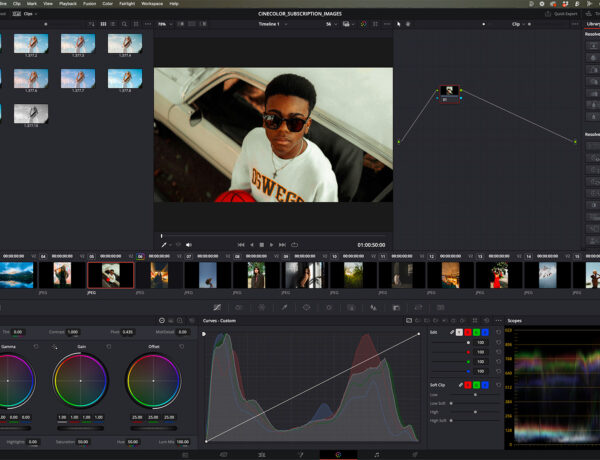Image resolution: width=600 pixels, height=460 pixels.
Task: Skip to first frame in viewer
Action: pyautogui.click(x=241, y=244)
